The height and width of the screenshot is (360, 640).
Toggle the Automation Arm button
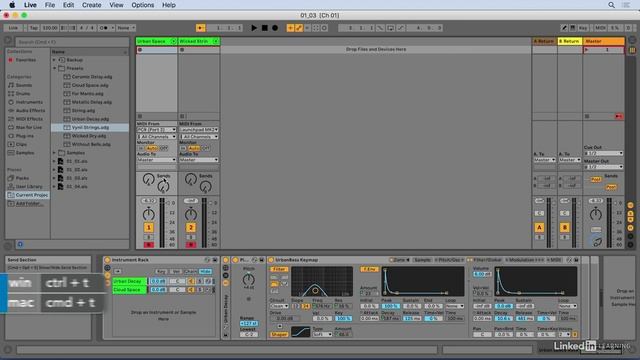pyautogui.click(x=299, y=28)
